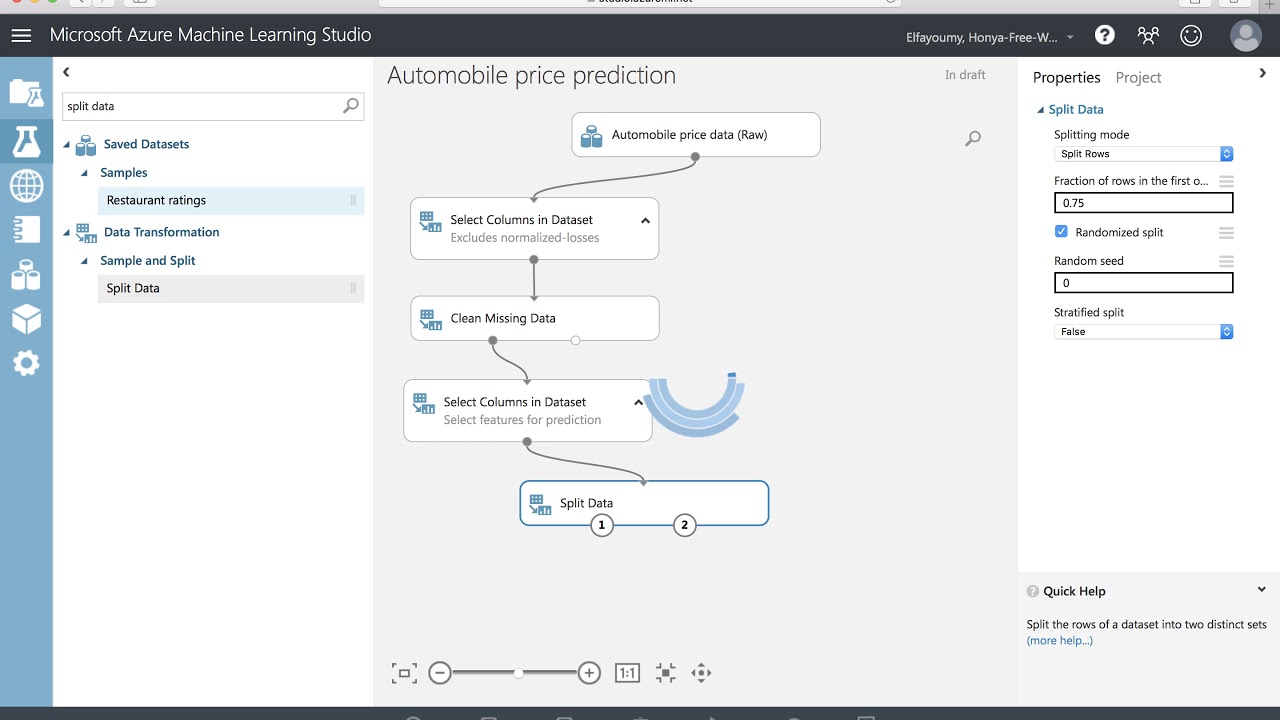1280x720 pixels.
Task: Click the Randomized split options menu
Action: point(1226,233)
